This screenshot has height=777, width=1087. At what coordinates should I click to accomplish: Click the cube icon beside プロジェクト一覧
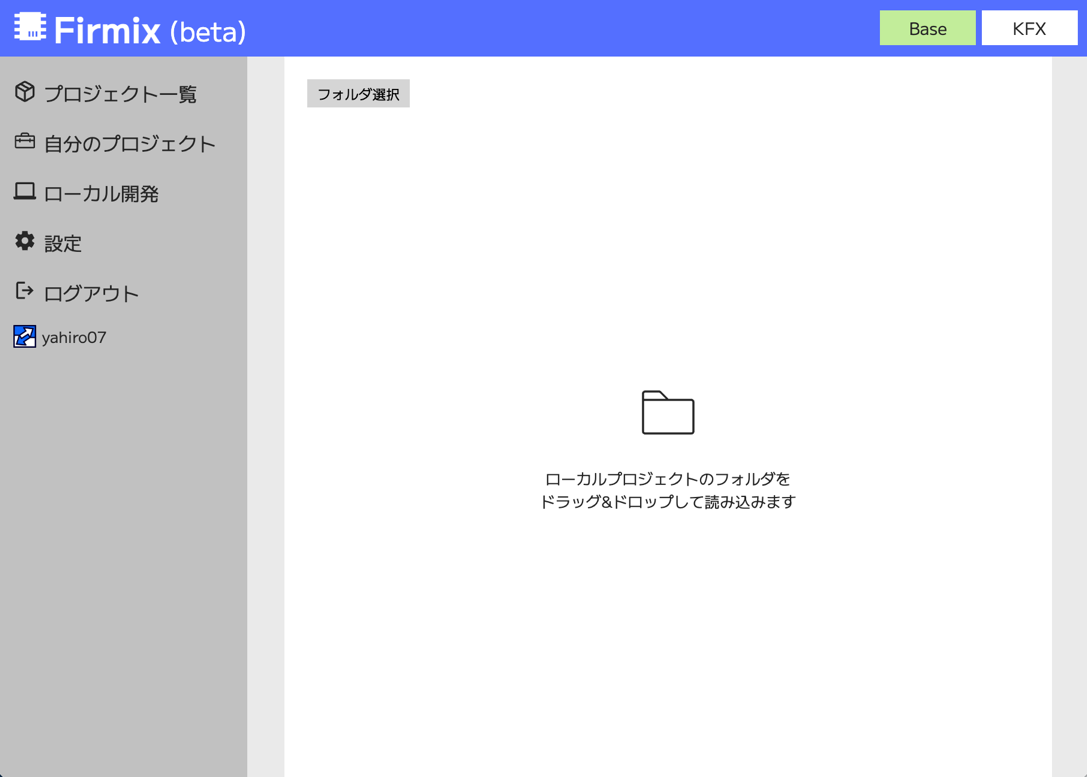(25, 92)
